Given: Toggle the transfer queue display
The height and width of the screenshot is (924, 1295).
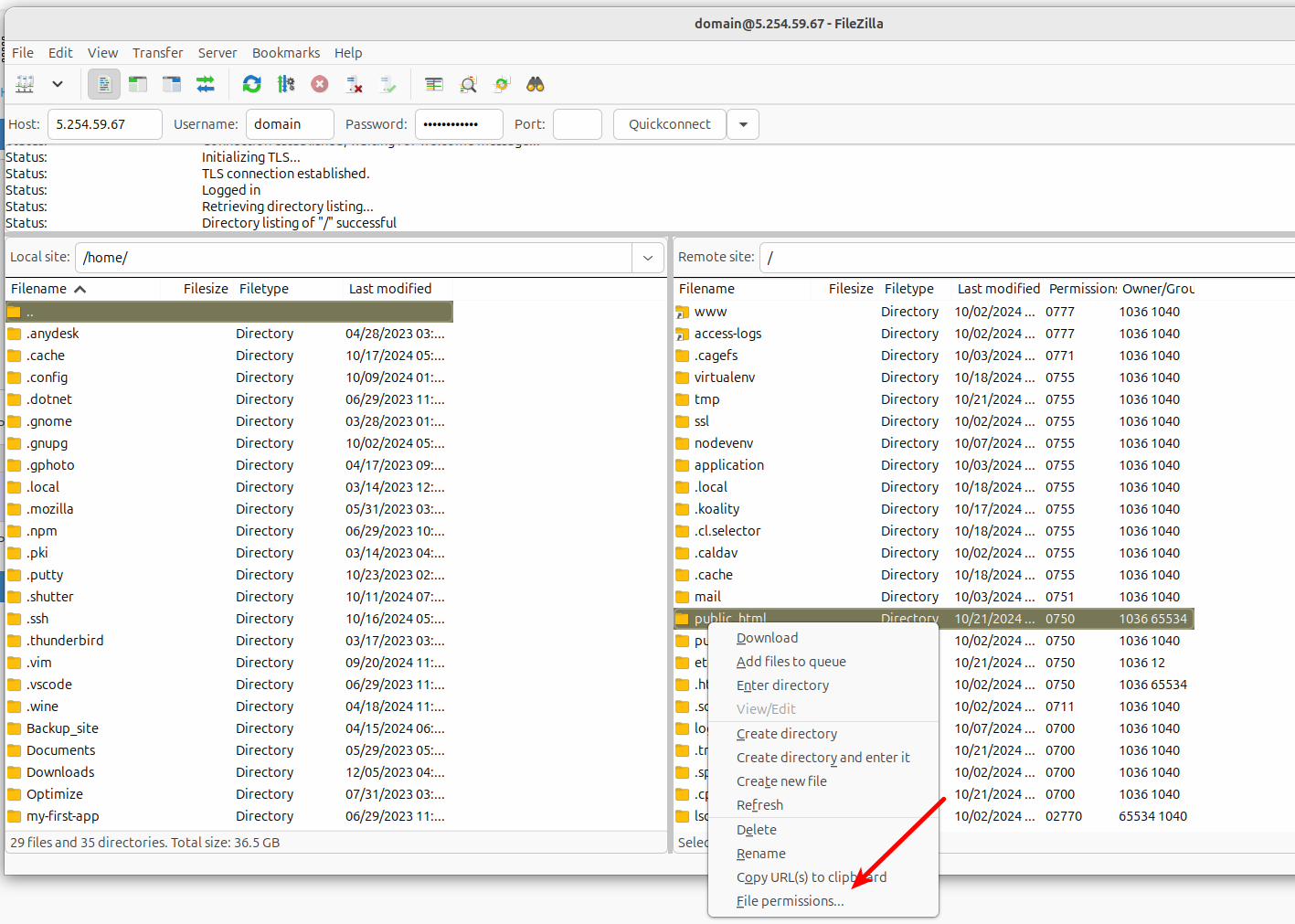Looking at the screenshot, I should [206, 84].
